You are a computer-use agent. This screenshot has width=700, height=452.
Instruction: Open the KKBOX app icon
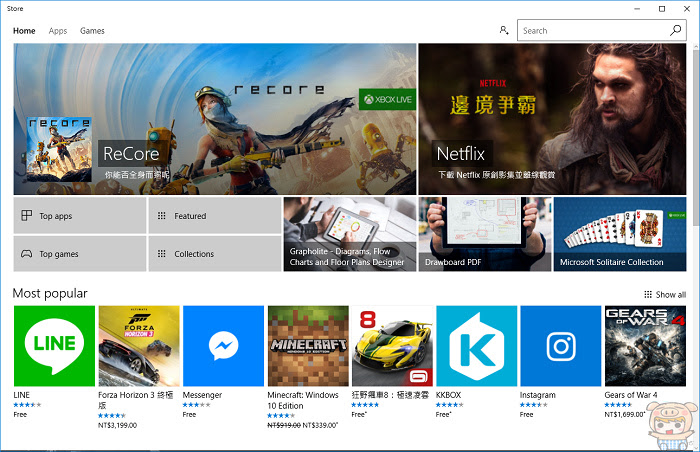pyautogui.click(x=476, y=346)
